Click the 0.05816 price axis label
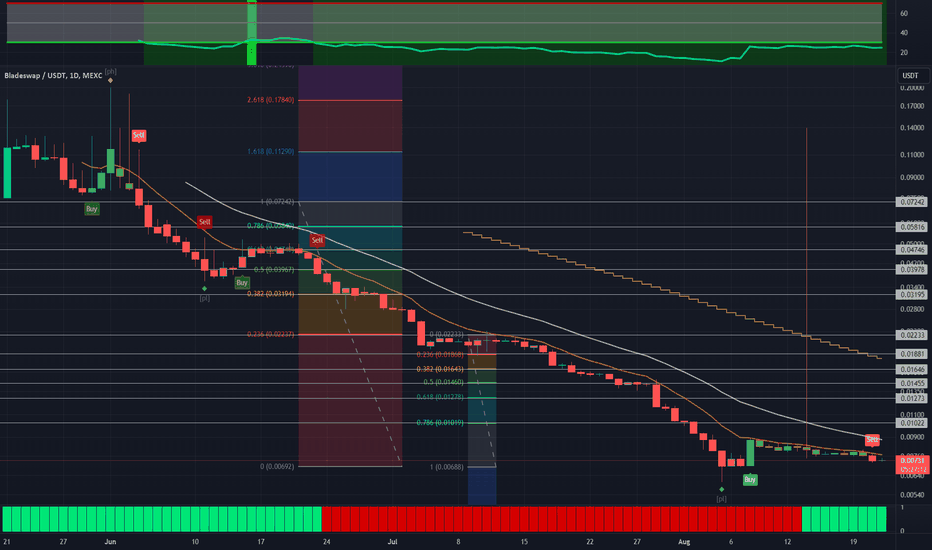 pyautogui.click(x=912, y=227)
